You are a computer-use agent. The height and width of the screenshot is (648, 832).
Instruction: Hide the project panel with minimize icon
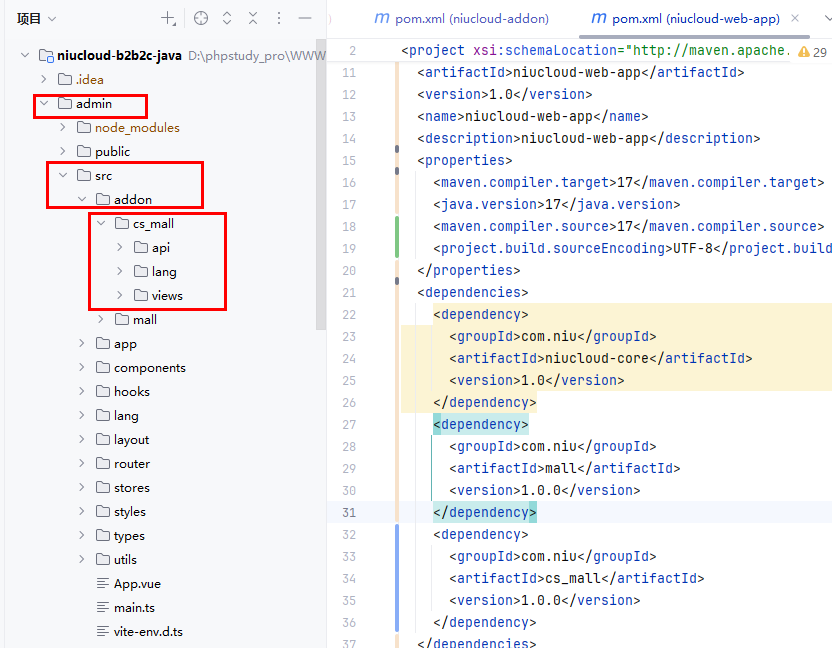click(x=305, y=18)
